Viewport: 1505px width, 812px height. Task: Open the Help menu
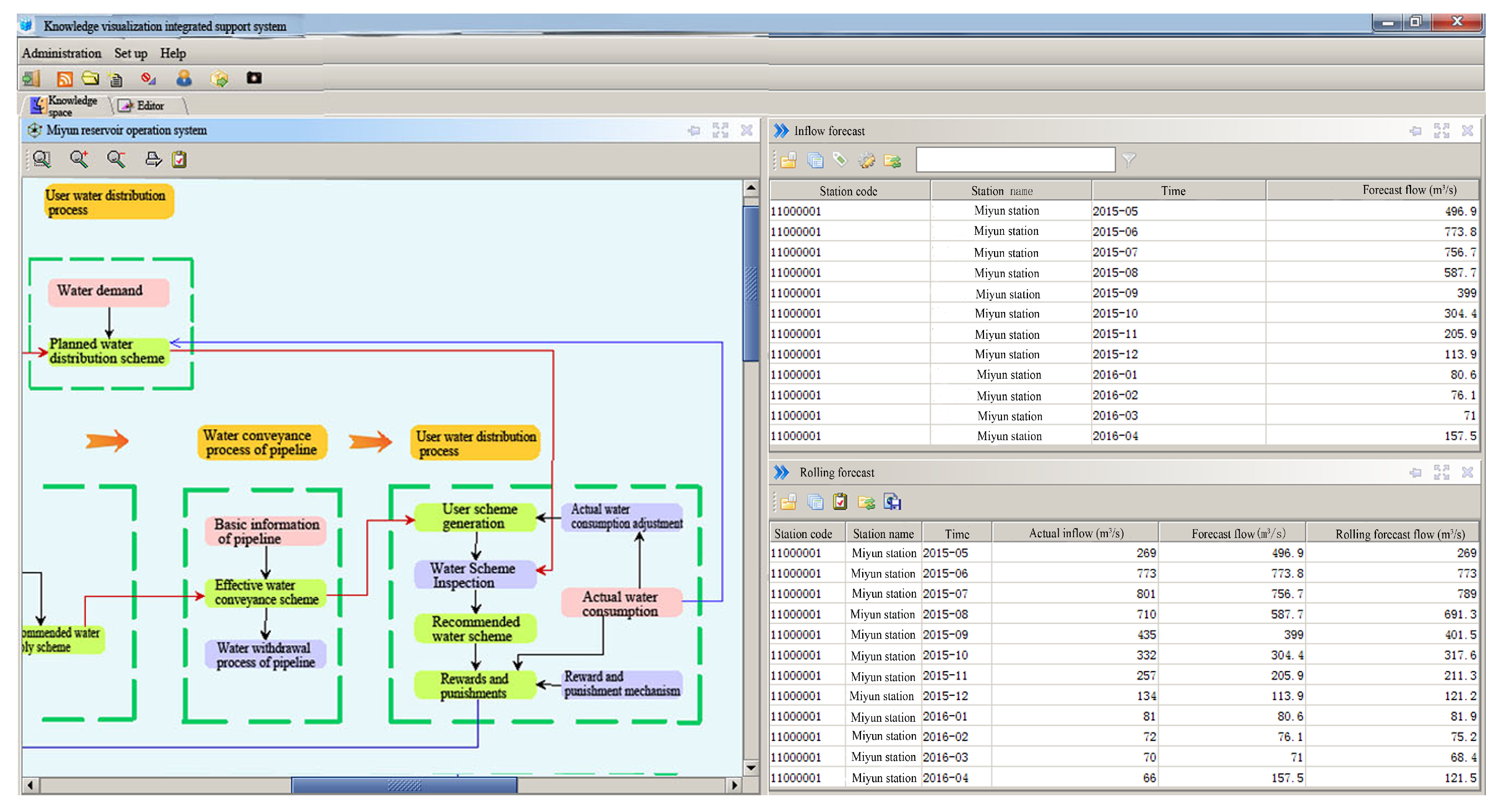coord(173,53)
